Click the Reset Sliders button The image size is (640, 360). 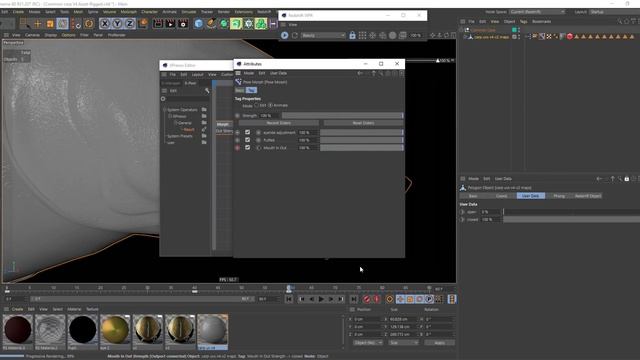point(363,123)
